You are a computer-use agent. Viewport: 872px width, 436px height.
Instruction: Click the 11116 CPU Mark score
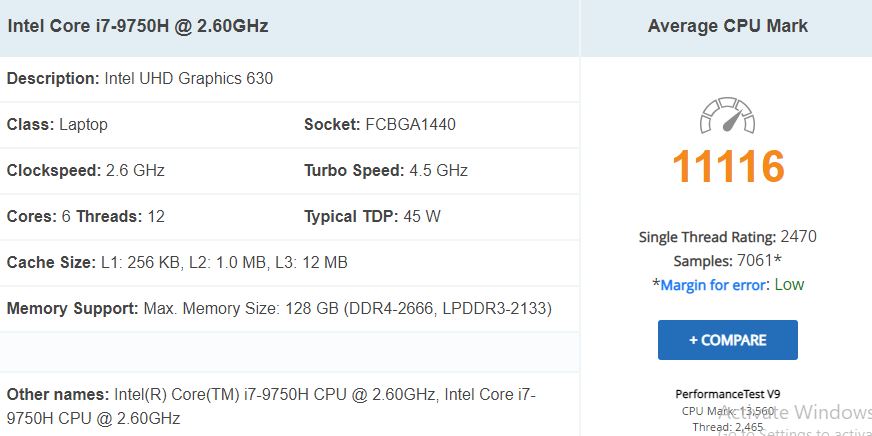point(728,166)
